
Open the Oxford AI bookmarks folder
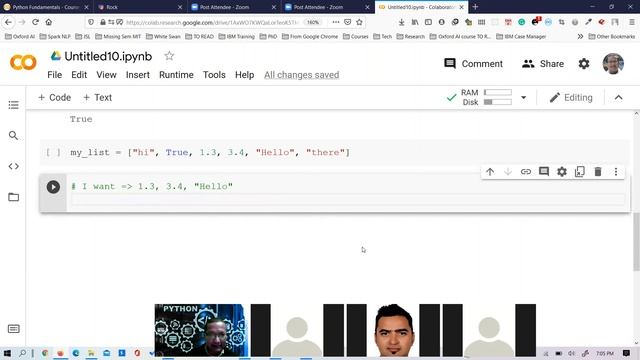20,36
